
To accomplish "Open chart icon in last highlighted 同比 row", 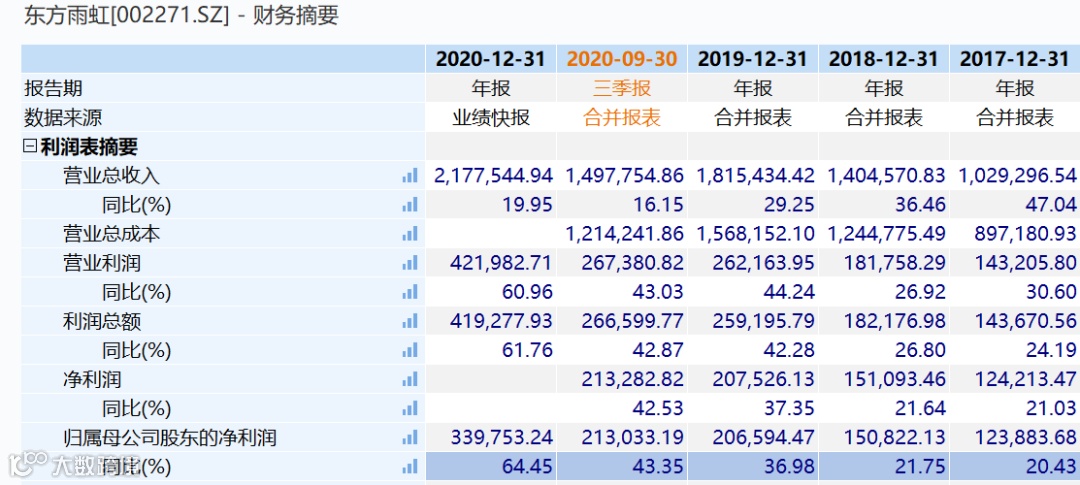I will click(410, 466).
